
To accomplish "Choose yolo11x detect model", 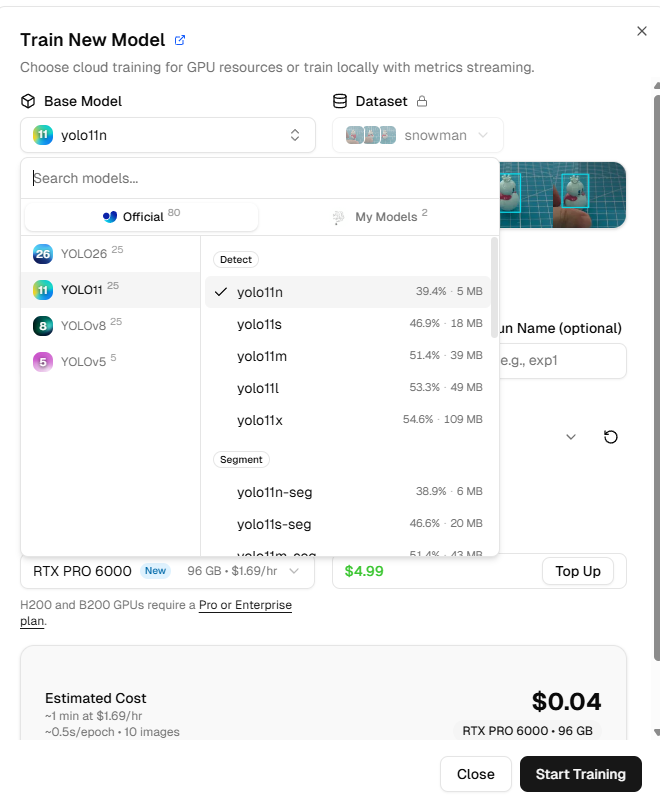I will coord(348,420).
